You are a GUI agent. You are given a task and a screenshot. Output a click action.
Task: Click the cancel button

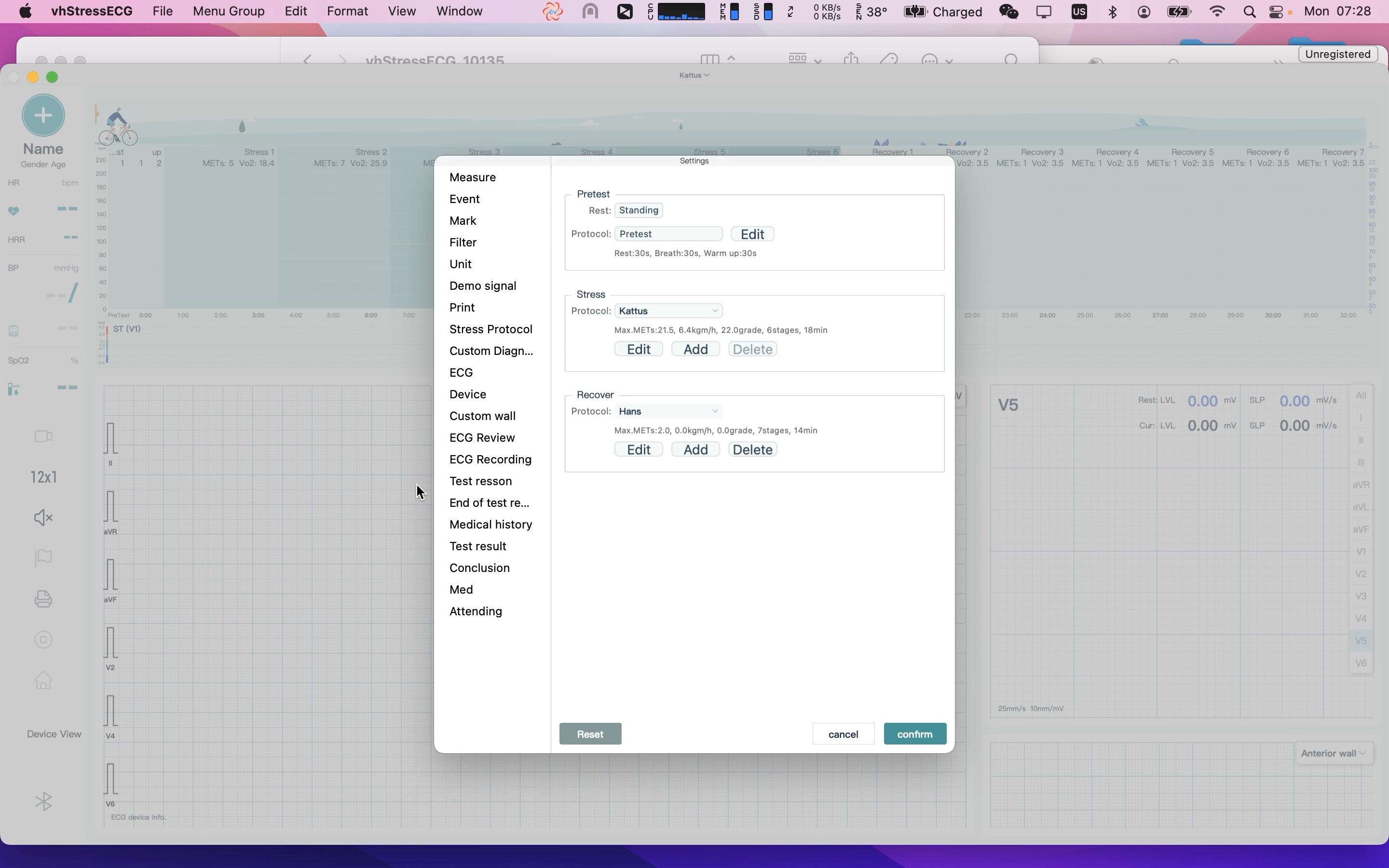click(843, 733)
